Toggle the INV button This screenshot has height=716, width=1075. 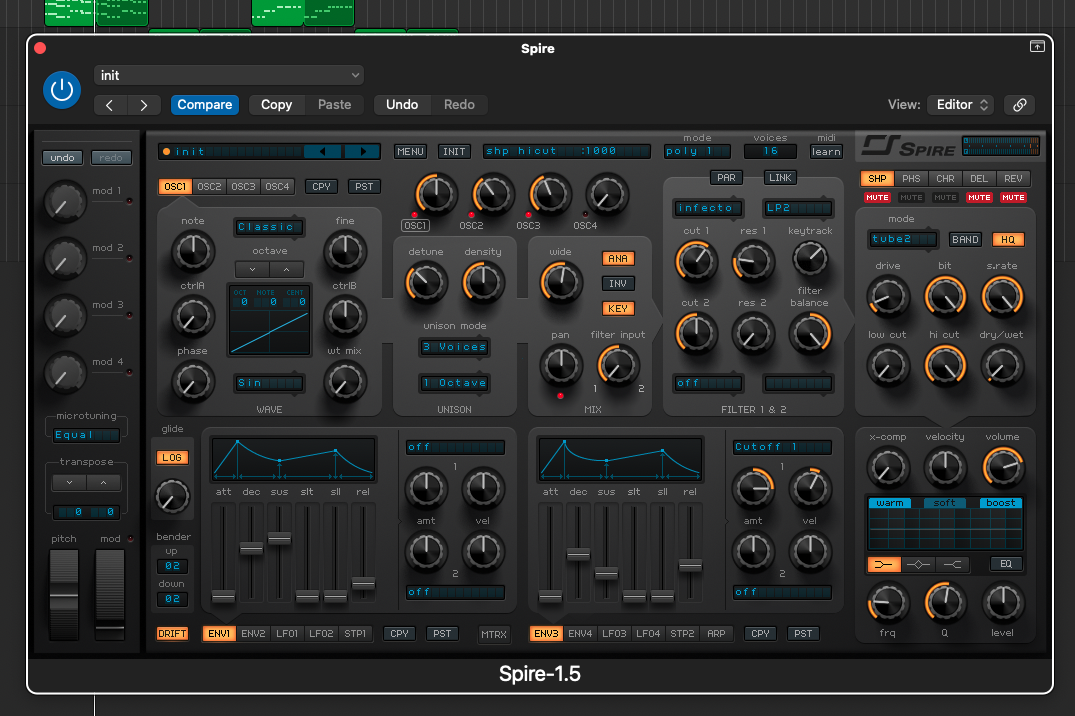pyautogui.click(x=618, y=283)
